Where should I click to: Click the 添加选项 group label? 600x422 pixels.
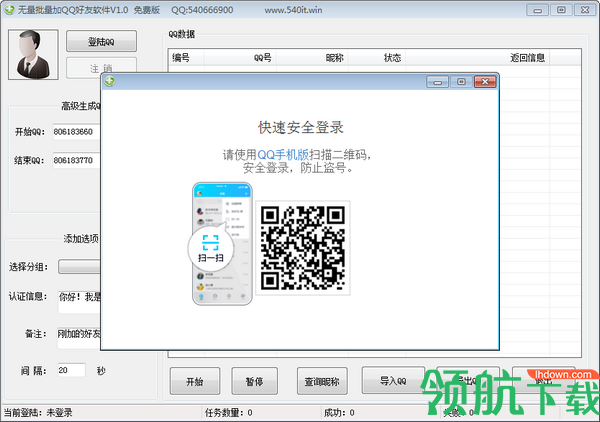[81, 239]
